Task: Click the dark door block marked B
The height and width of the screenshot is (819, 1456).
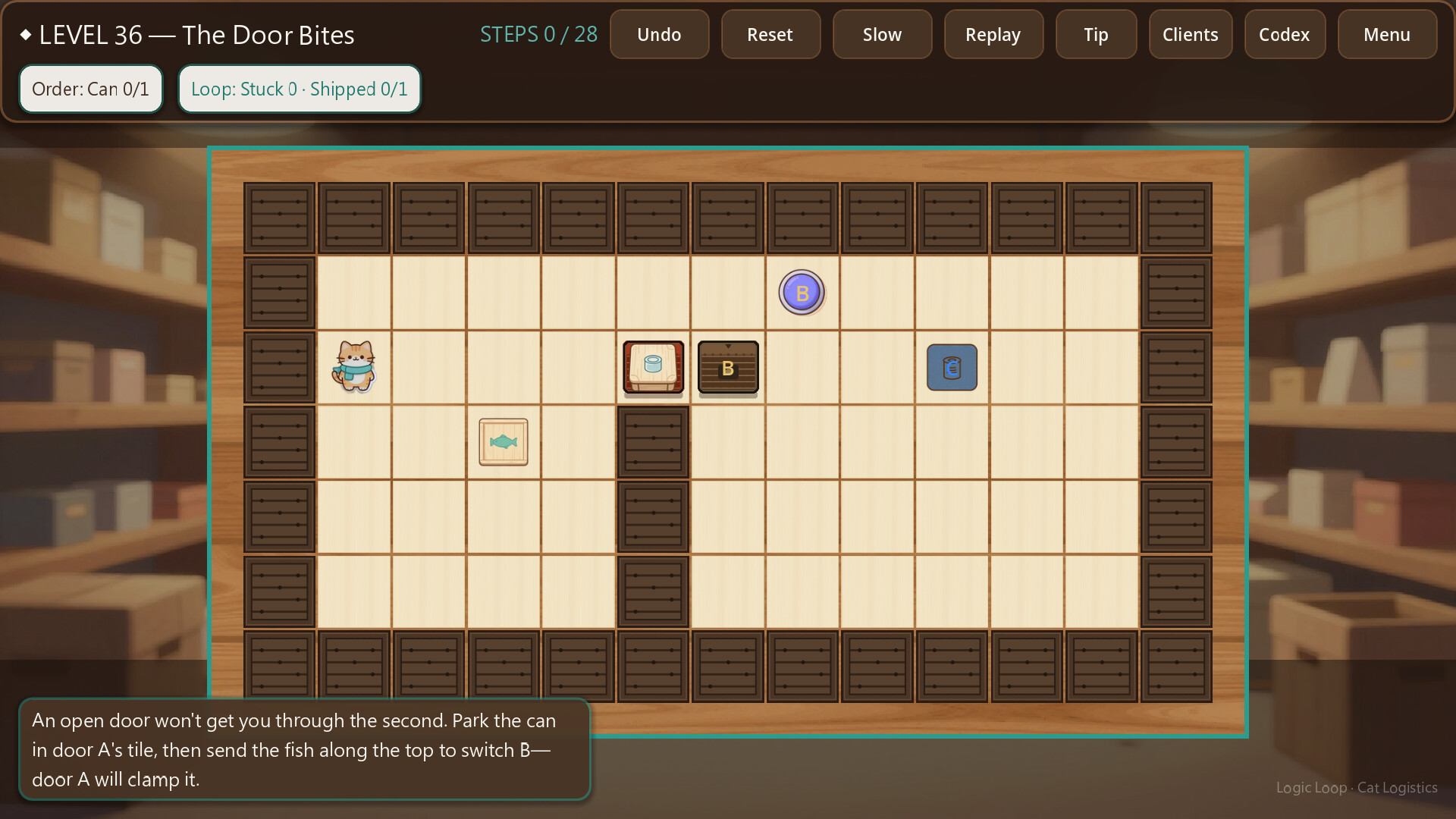Action: 728,367
